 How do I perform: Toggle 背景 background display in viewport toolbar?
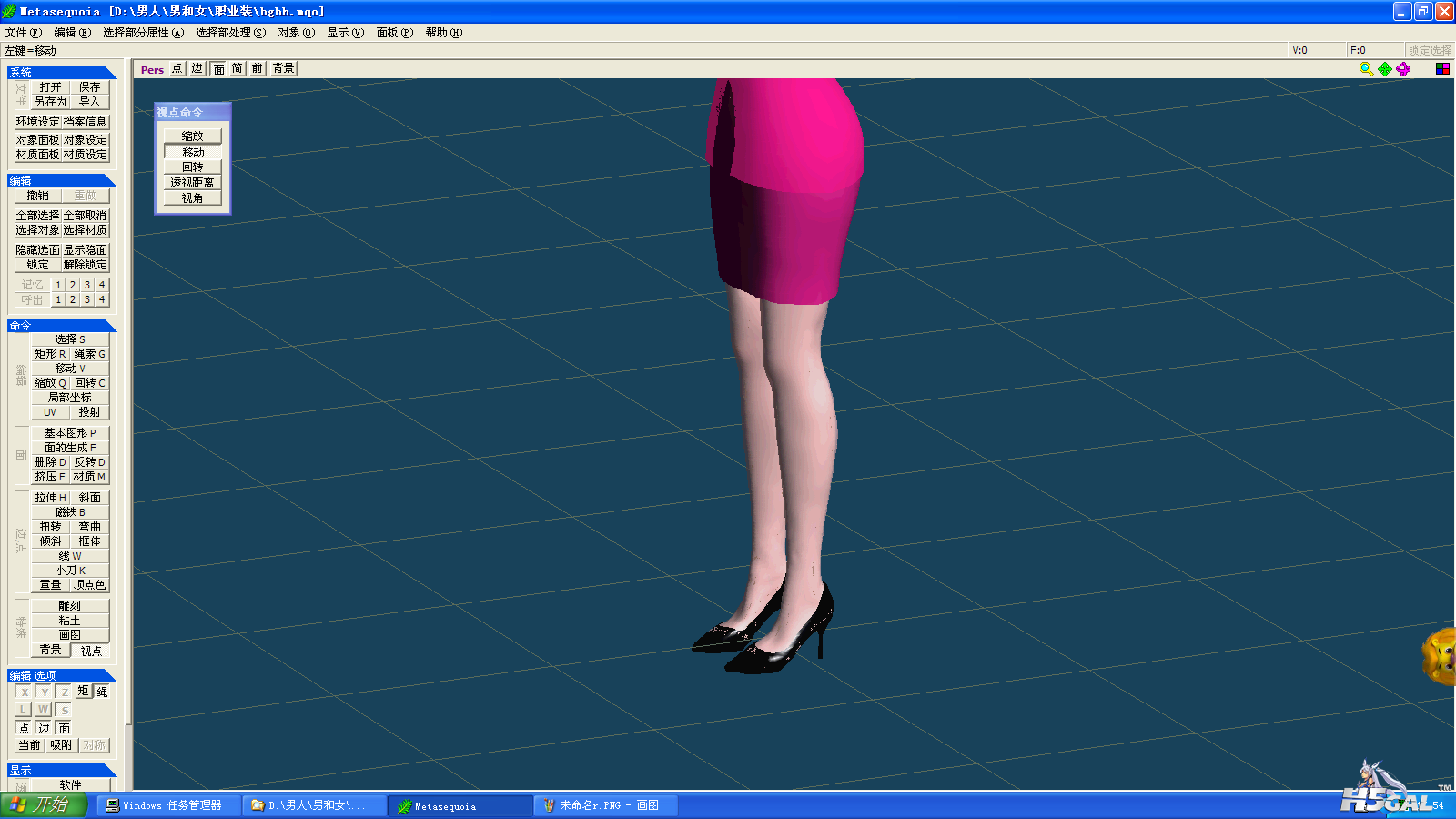pyautogui.click(x=283, y=68)
